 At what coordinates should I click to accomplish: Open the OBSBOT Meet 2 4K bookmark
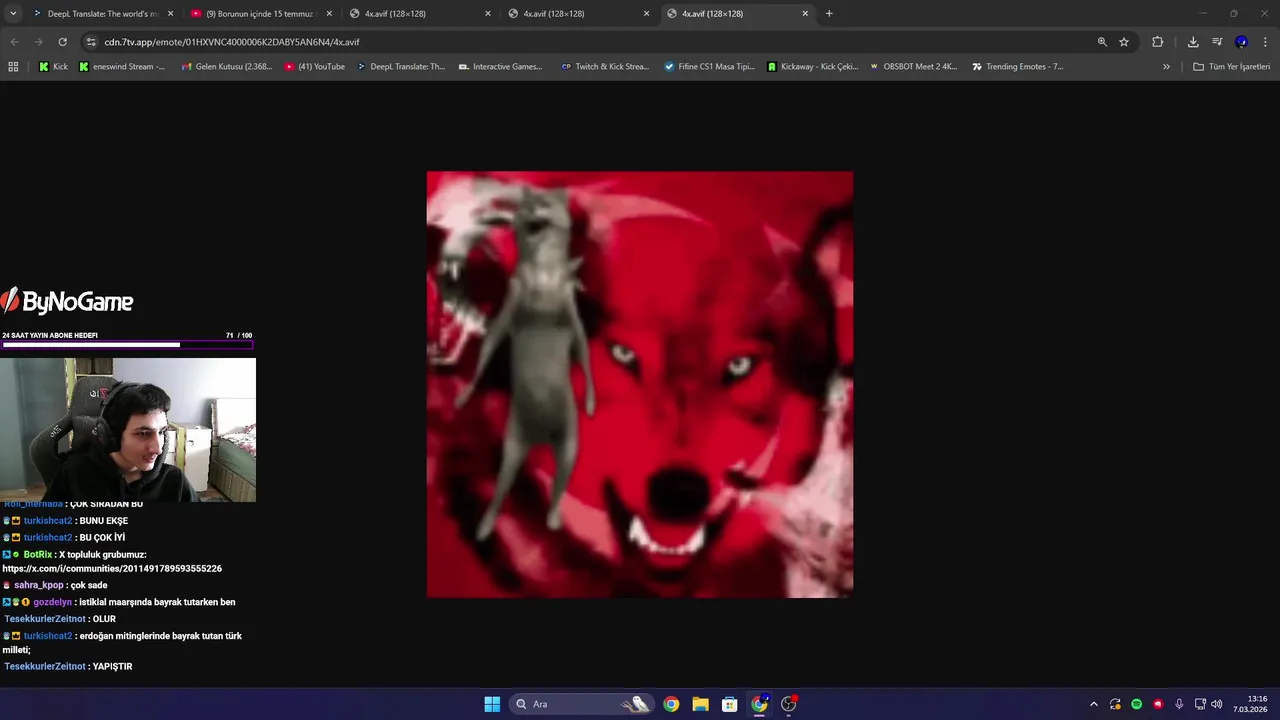click(x=913, y=67)
